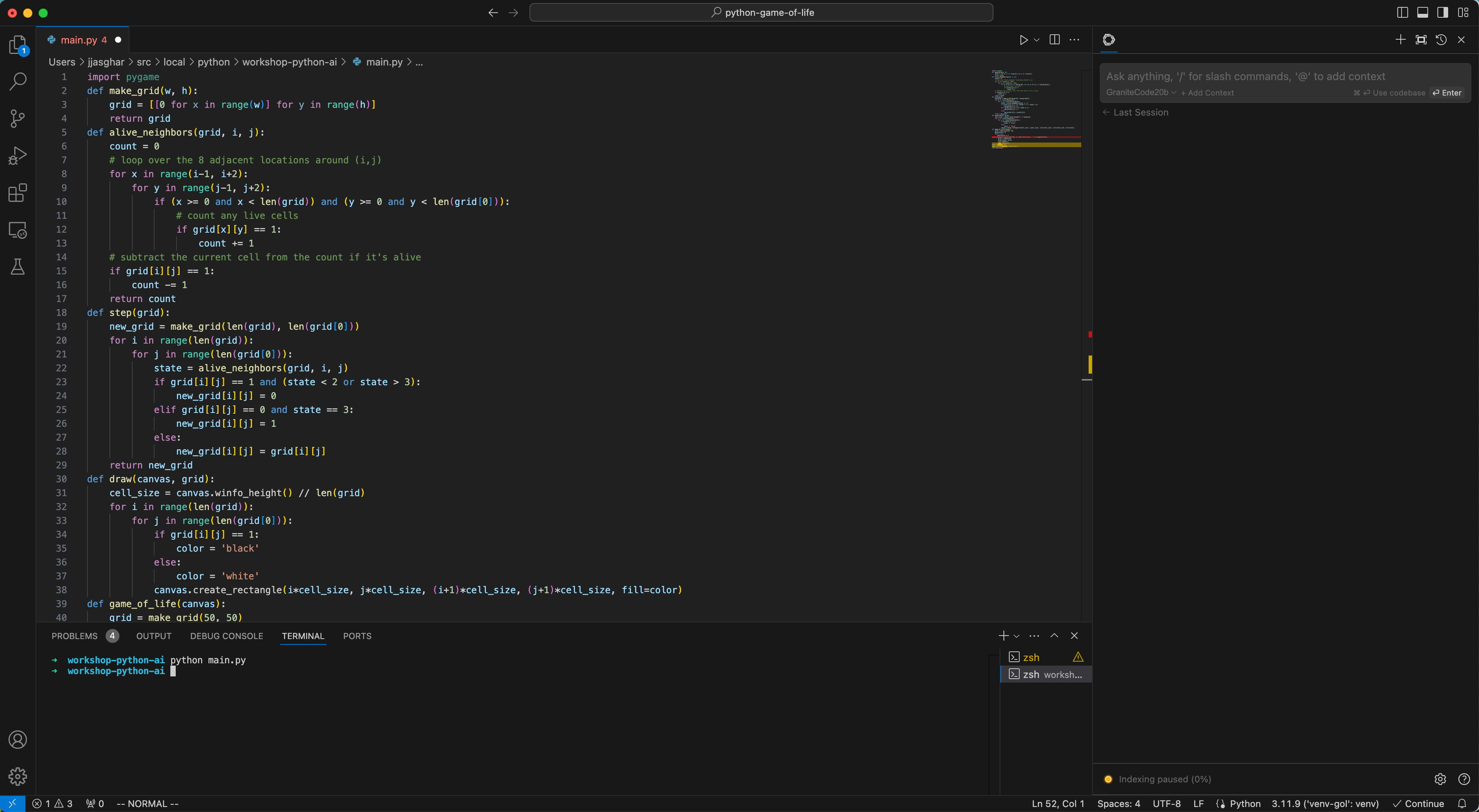Viewport: 1479px width, 812px height.
Task: Split the editor right
Action: point(1055,40)
